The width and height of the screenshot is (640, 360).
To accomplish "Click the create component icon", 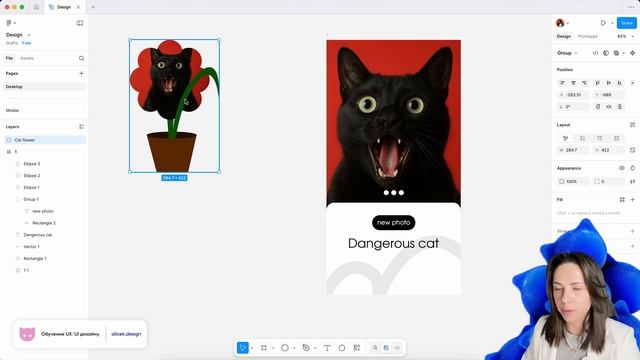I will tap(633, 53).
